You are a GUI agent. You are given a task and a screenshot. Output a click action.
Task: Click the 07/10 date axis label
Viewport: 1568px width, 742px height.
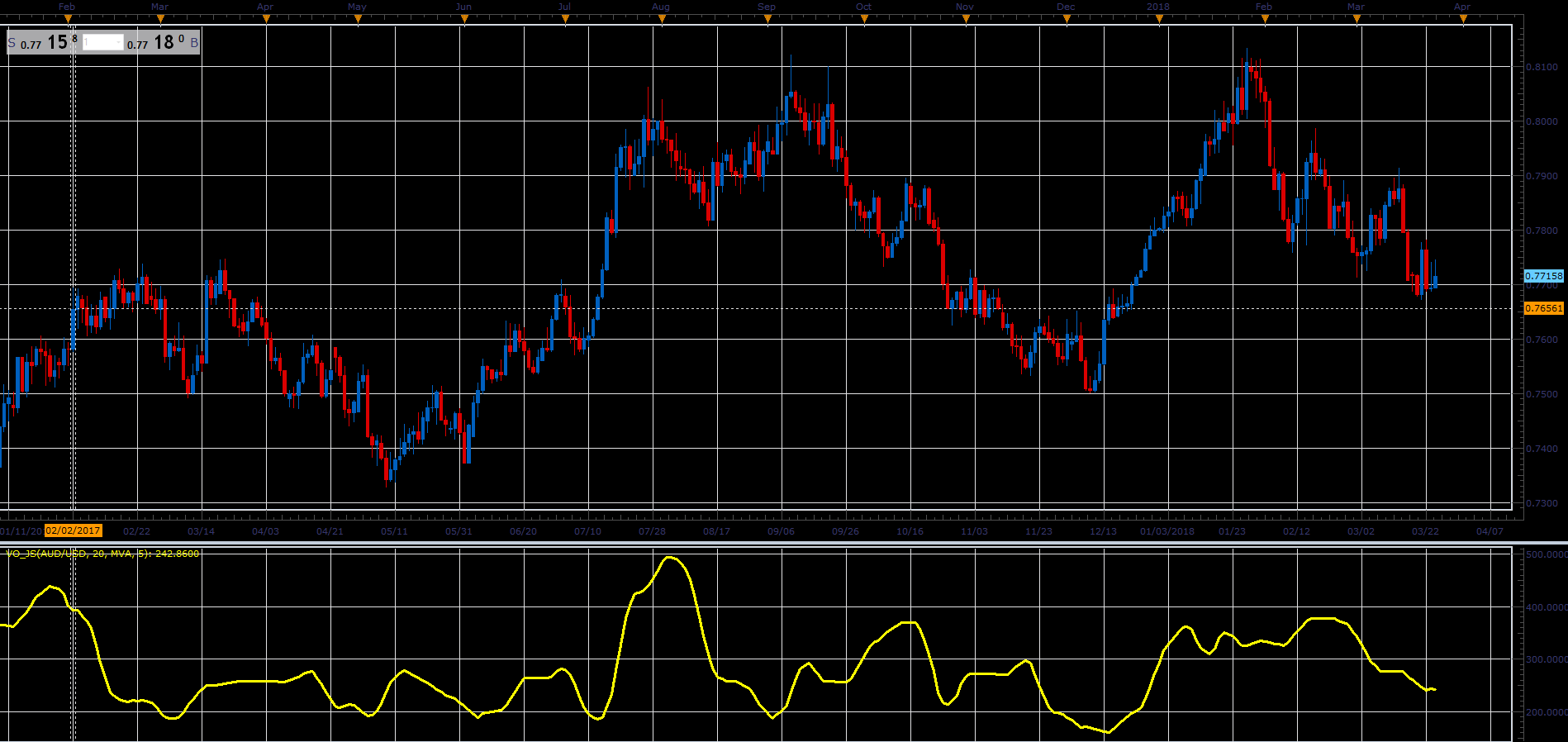click(x=588, y=531)
